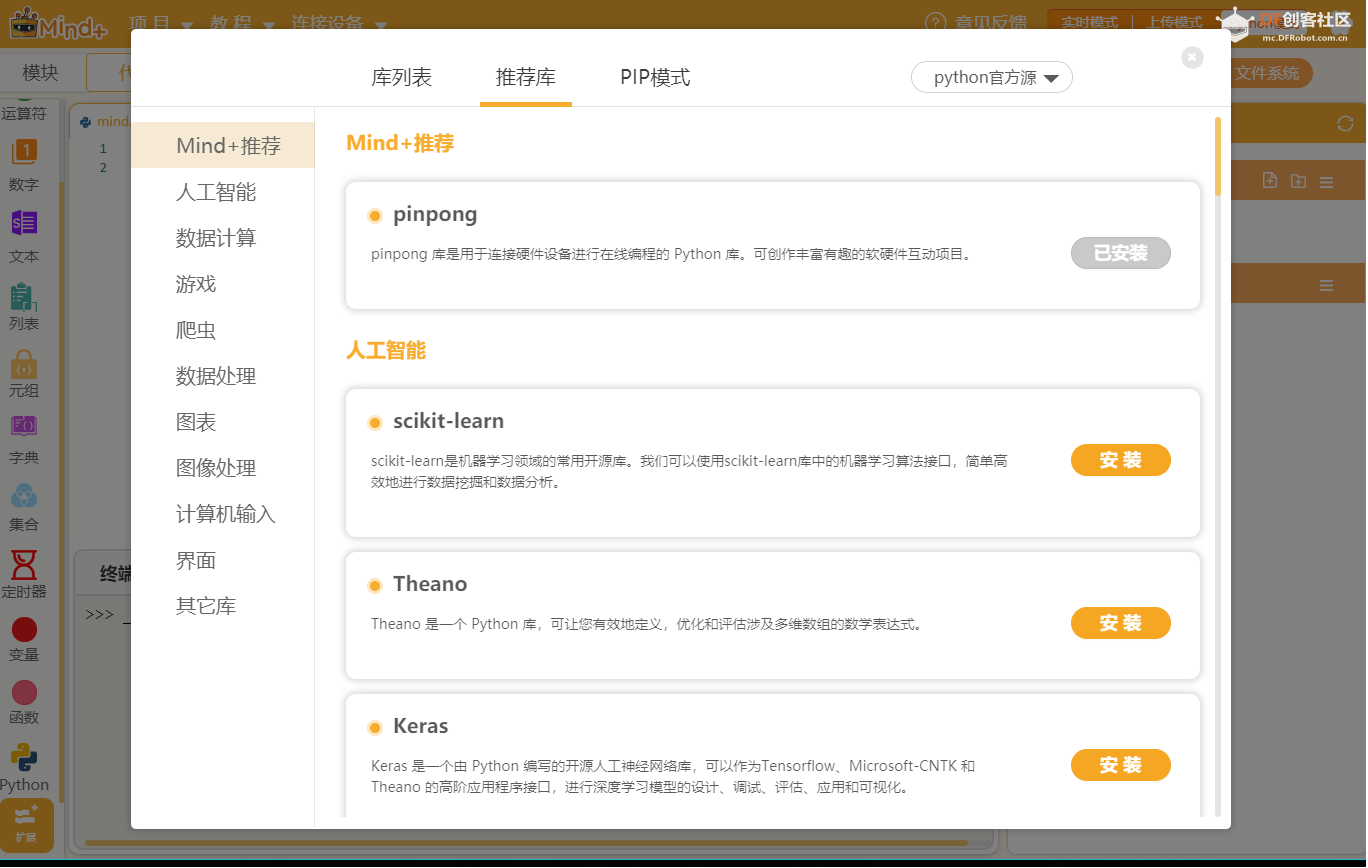Click the library list vertical scrollbar

coord(1217,156)
